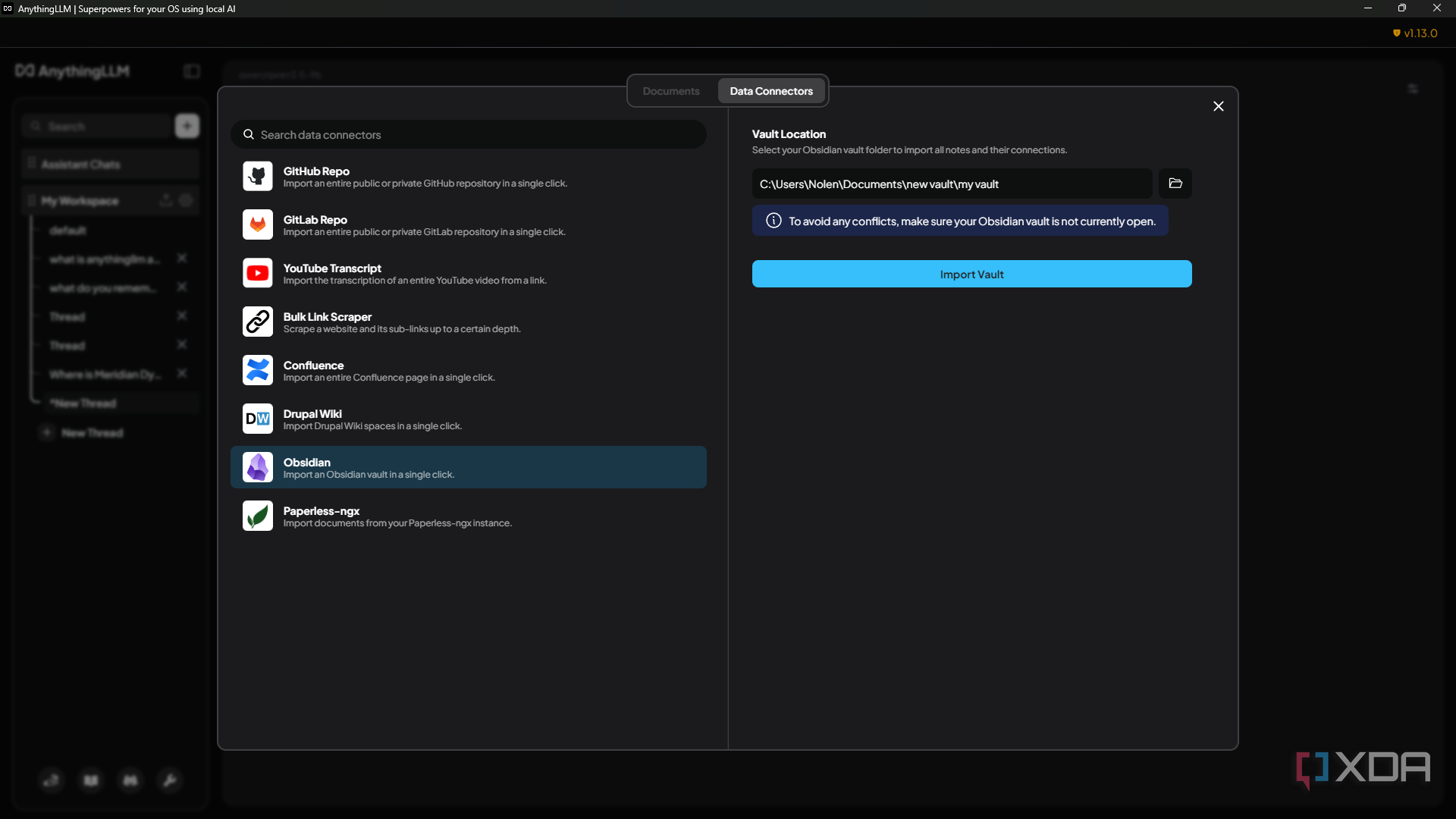Screen dimensions: 1456x819
Task: Close the data connectors modal
Action: point(1219,106)
